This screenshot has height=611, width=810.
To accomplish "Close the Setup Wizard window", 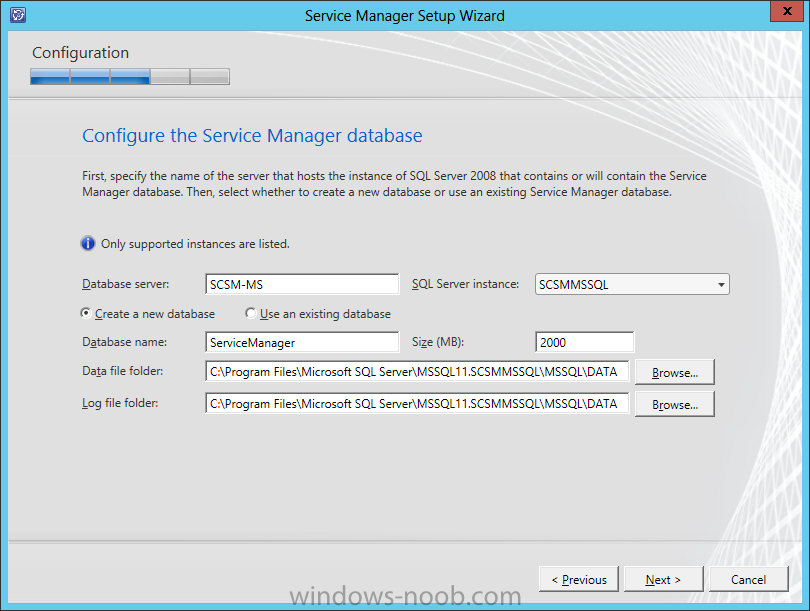I will coord(787,11).
